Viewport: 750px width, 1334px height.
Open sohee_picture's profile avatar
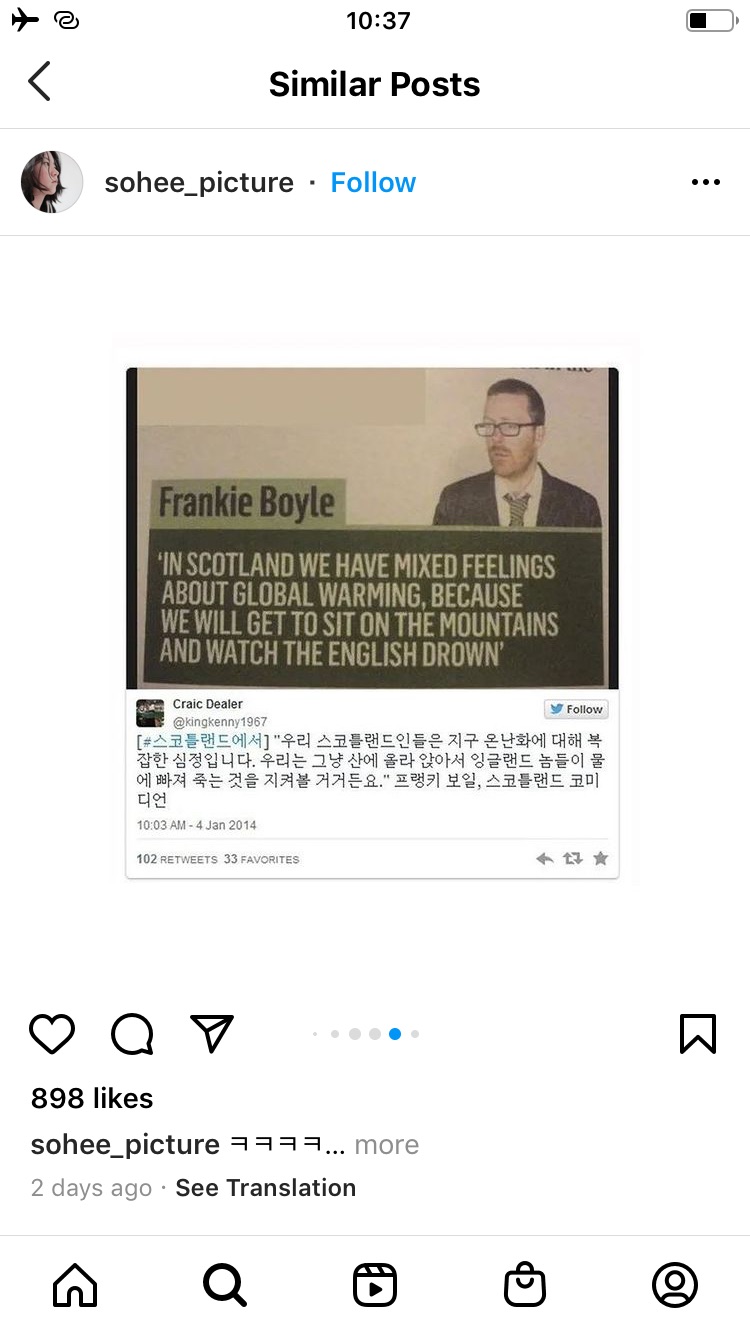point(52,182)
